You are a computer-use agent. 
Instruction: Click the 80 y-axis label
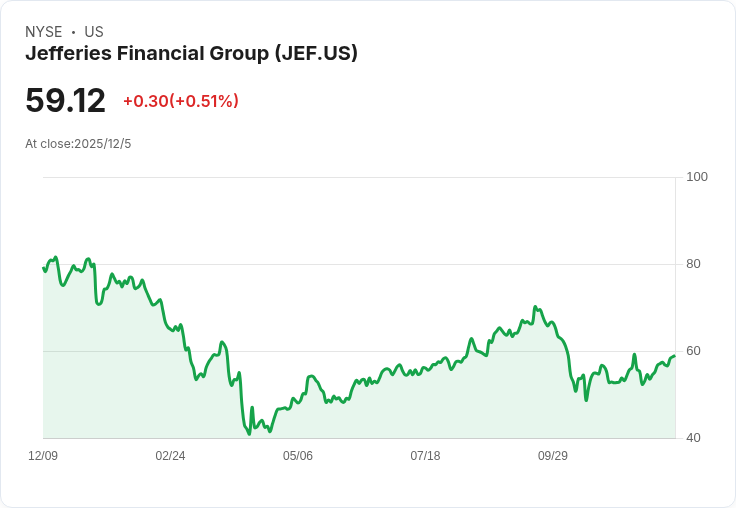coord(693,264)
